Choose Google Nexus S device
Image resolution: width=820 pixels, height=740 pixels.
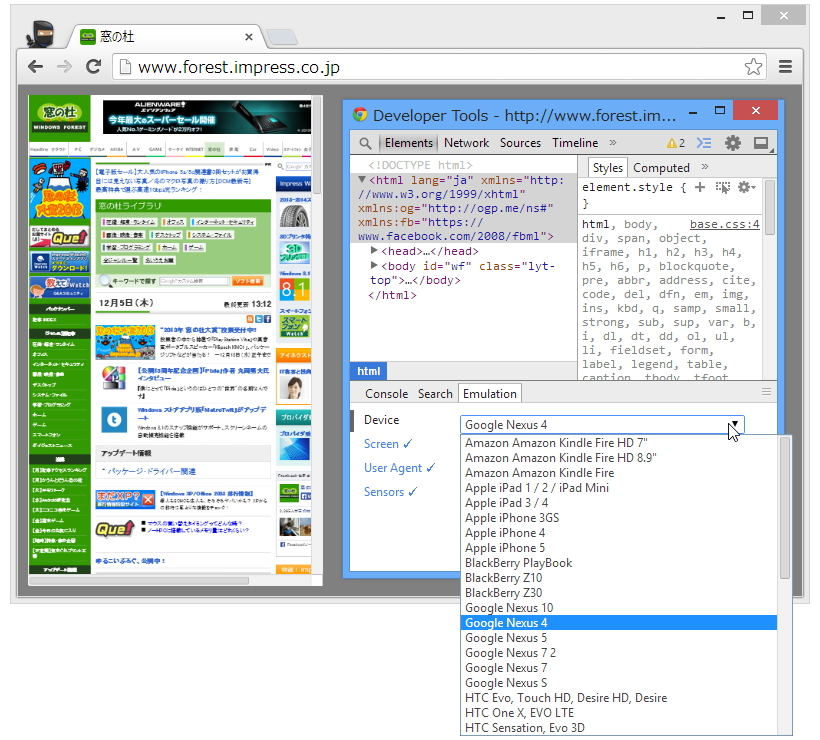click(x=619, y=683)
